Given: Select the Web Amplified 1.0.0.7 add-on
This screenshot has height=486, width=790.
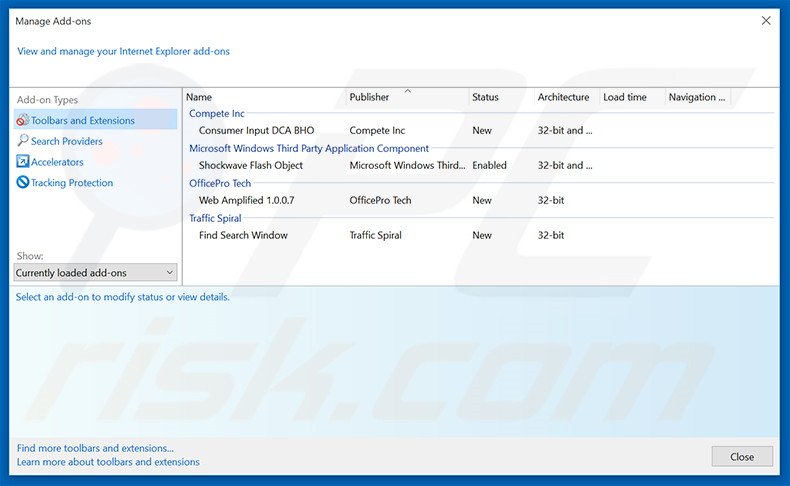Looking at the screenshot, I should 246,200.
